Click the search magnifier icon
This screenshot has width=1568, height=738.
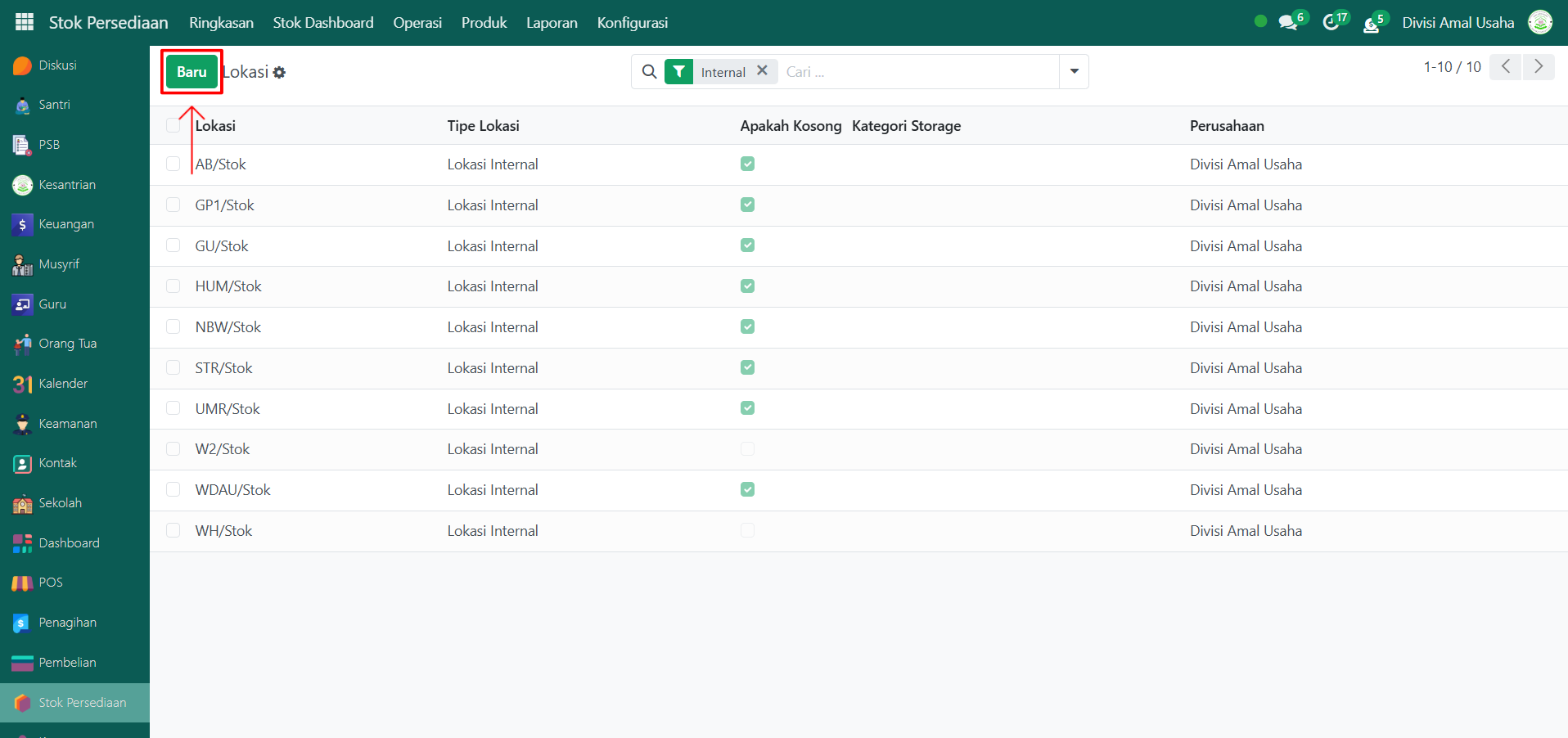tap(649, 72)
